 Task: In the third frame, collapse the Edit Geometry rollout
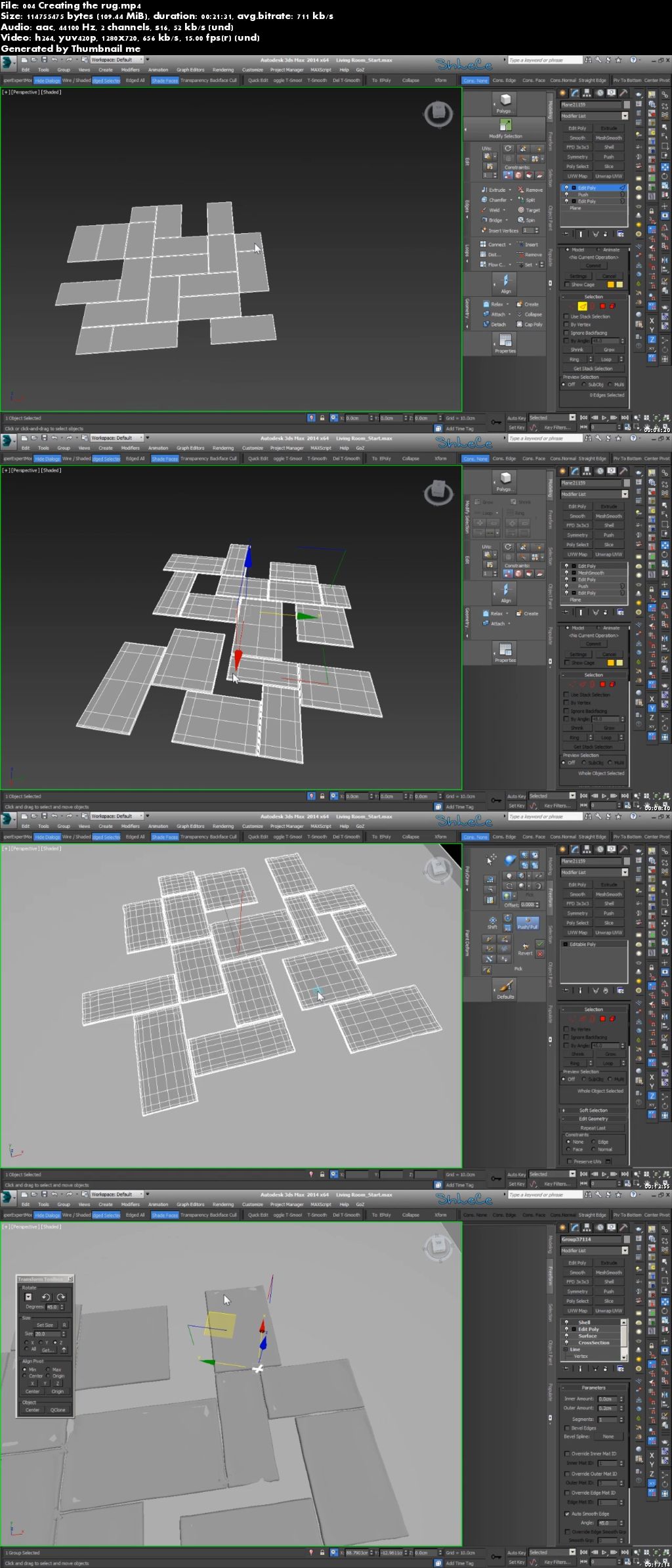pyautogui.click(x=593, y=1119)
